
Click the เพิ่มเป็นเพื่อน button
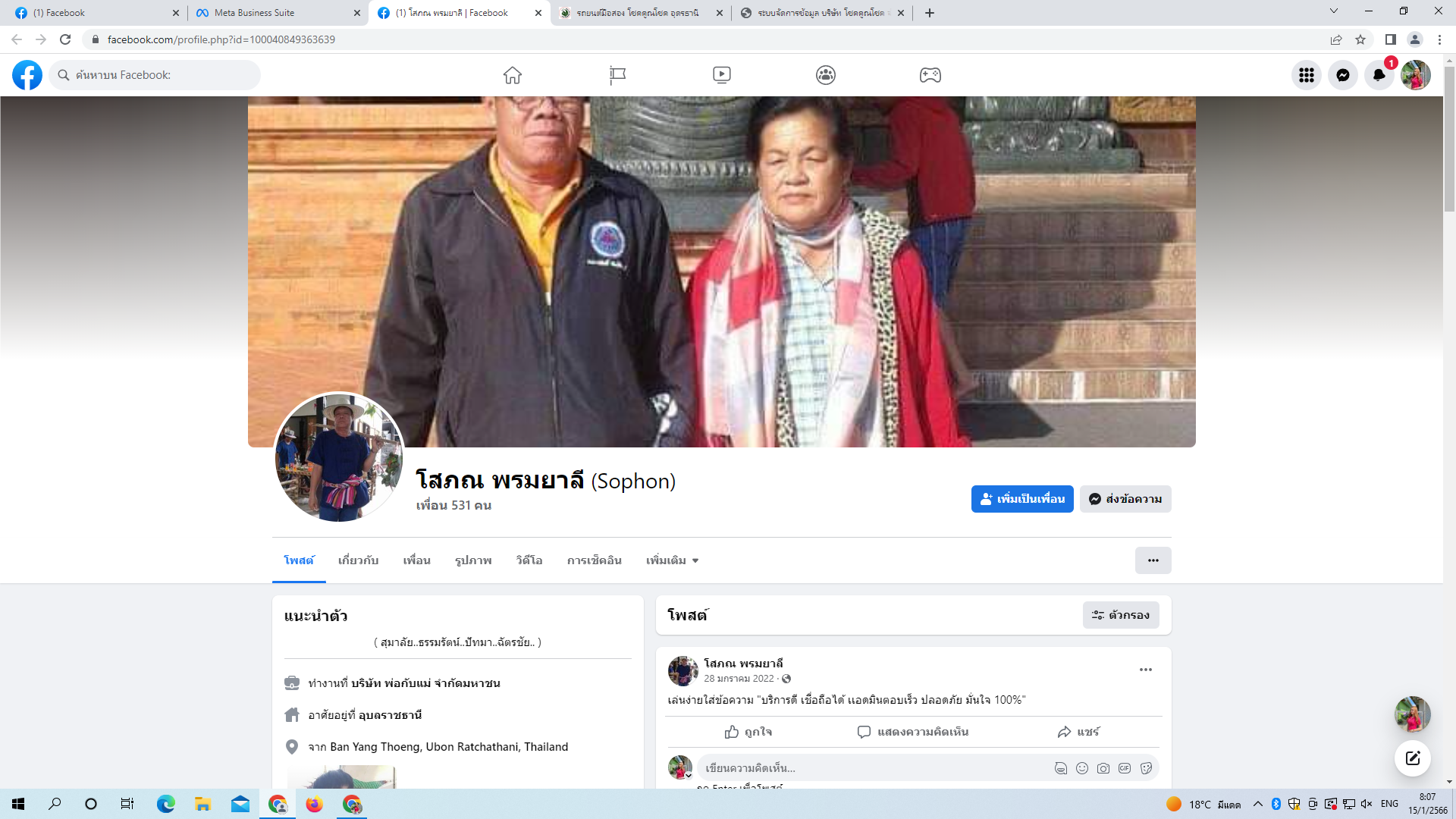[x=1021, y=499]
